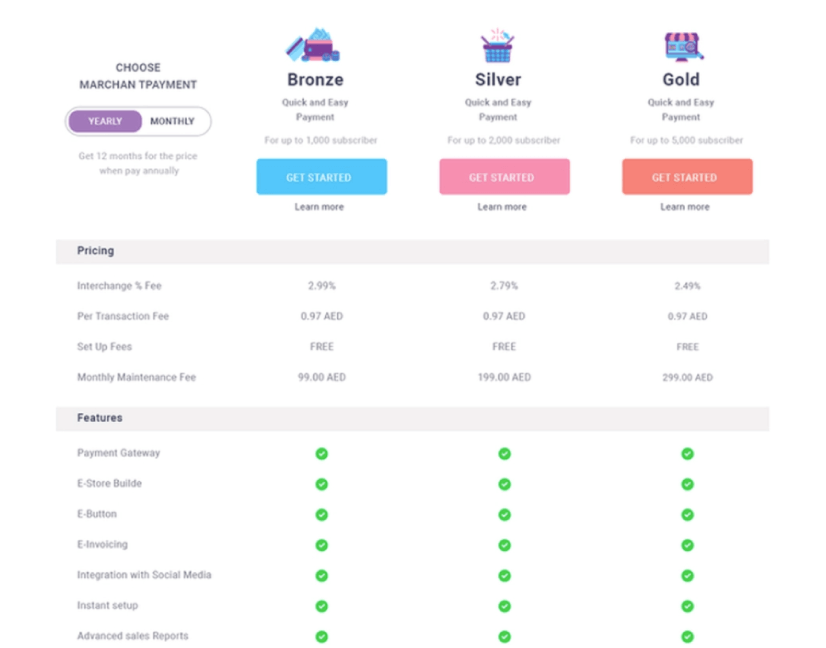Click the E-Store Builde checkmark under Gold

coord(686,483)
